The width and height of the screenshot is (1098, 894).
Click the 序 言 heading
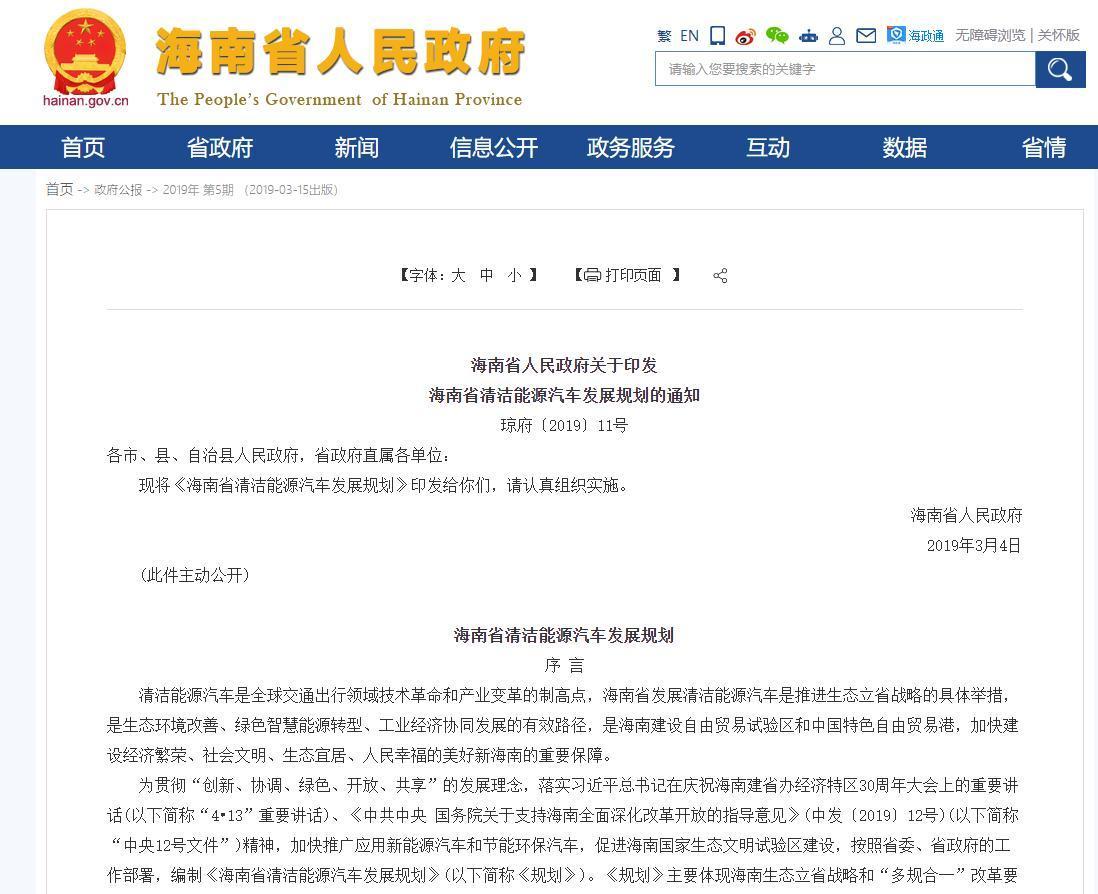point(564,665)
